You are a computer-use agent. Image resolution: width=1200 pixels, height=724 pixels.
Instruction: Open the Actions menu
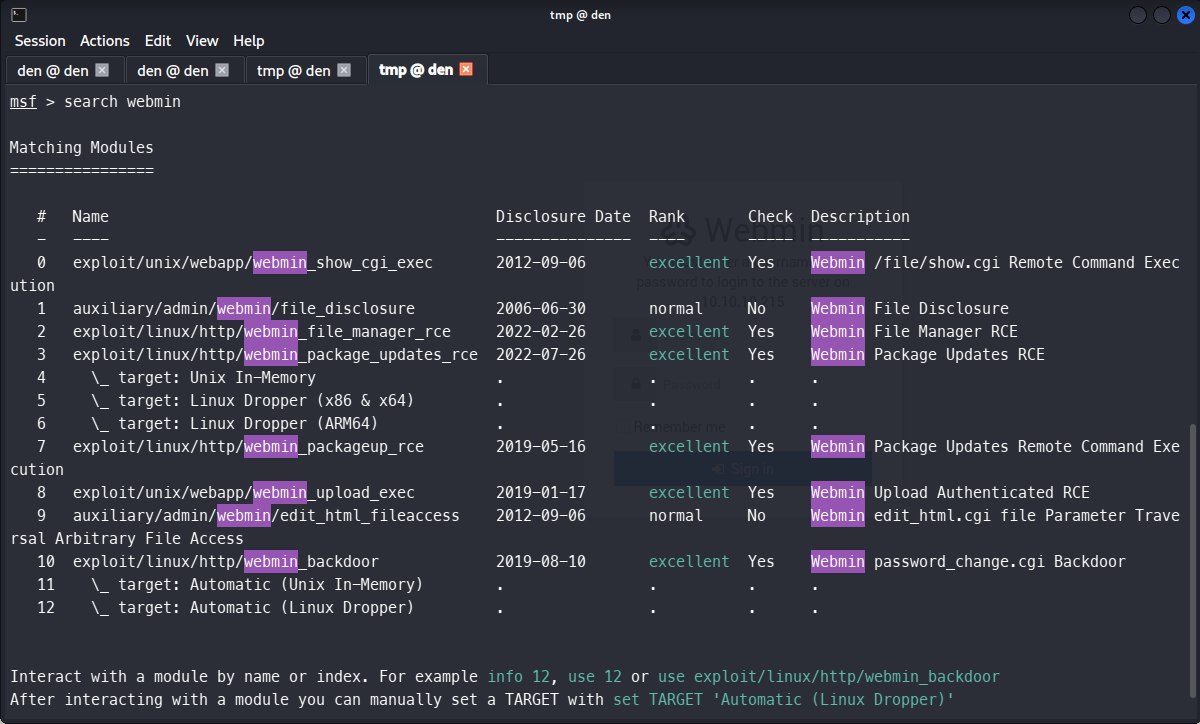click(x=105, y=41)
